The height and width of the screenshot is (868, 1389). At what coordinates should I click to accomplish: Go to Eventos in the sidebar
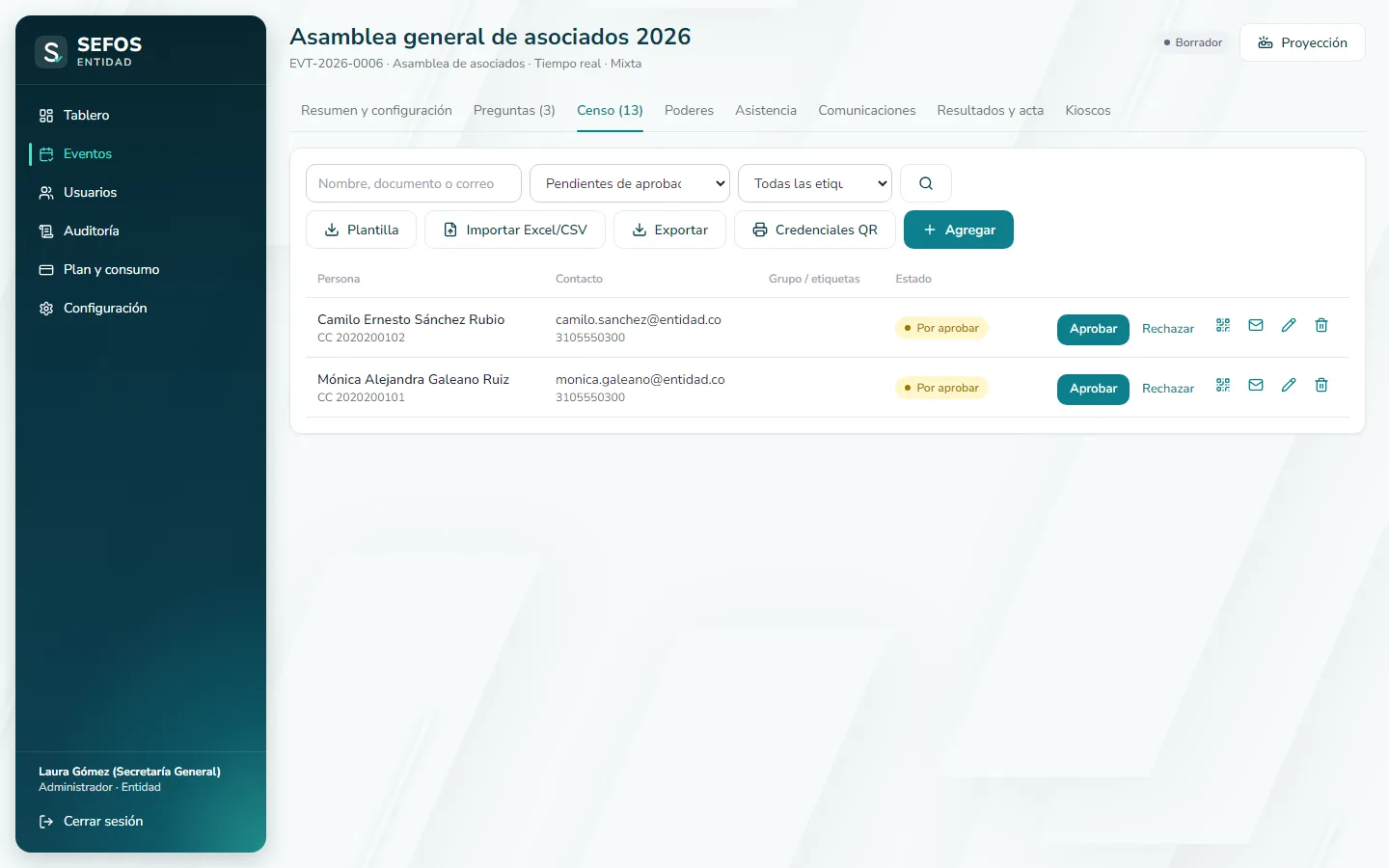pyautogui.click(x=141, y=154)
